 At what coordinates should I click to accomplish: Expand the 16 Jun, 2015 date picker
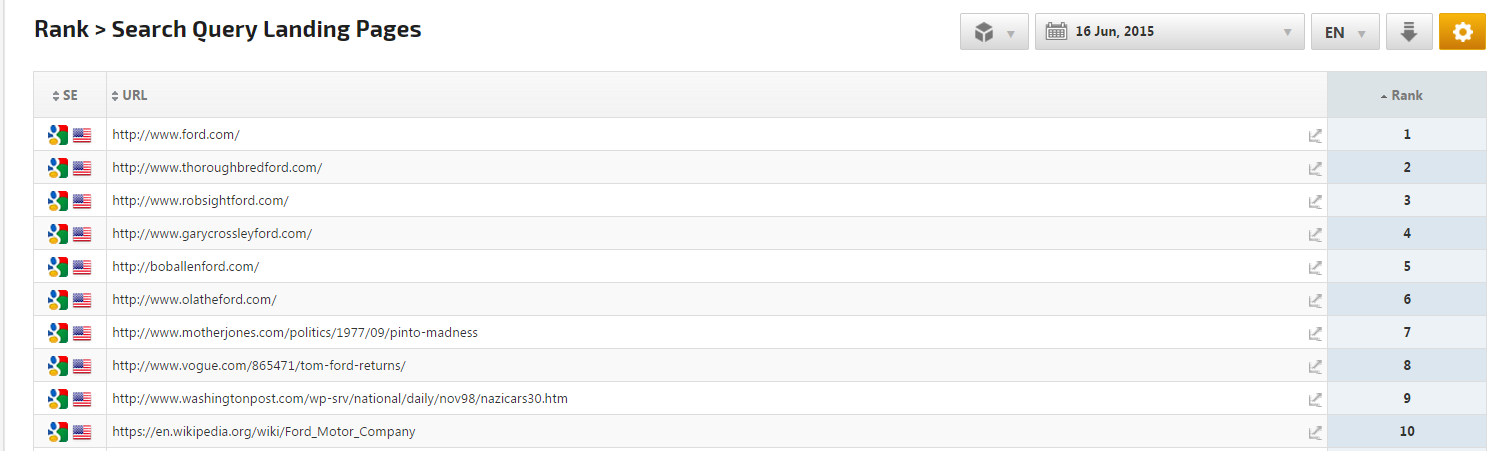coord(1169,32)
